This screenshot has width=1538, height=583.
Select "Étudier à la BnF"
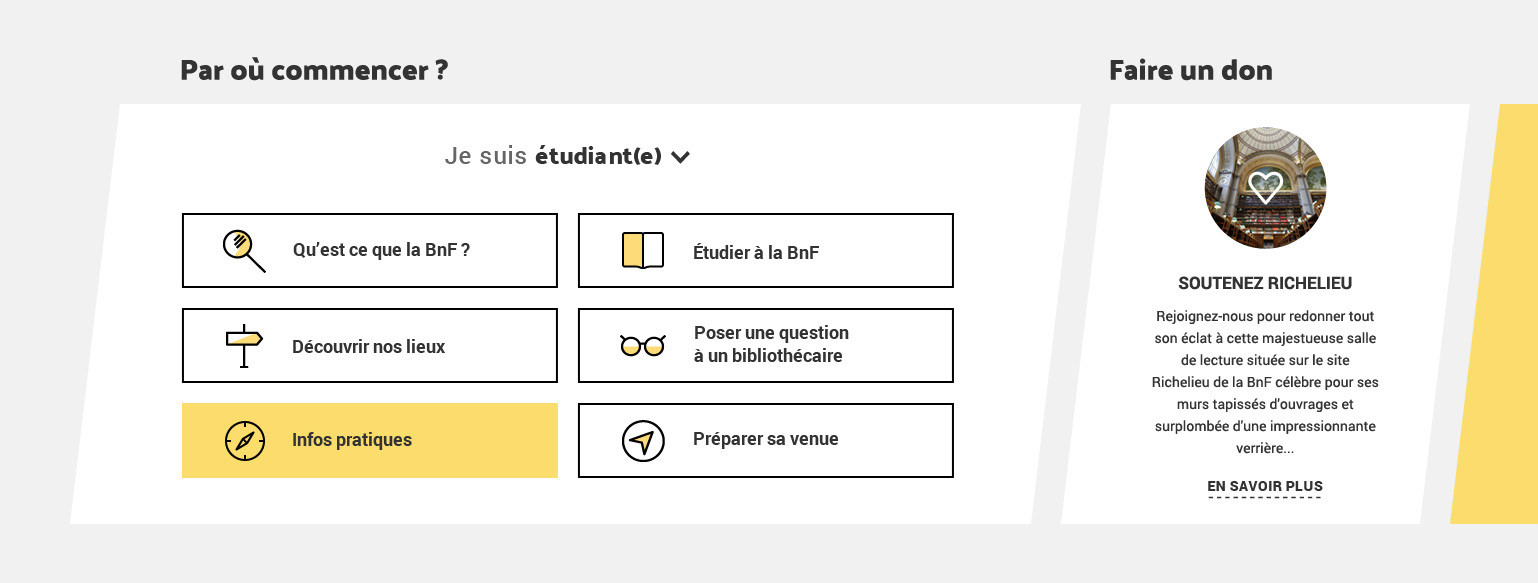766,250
